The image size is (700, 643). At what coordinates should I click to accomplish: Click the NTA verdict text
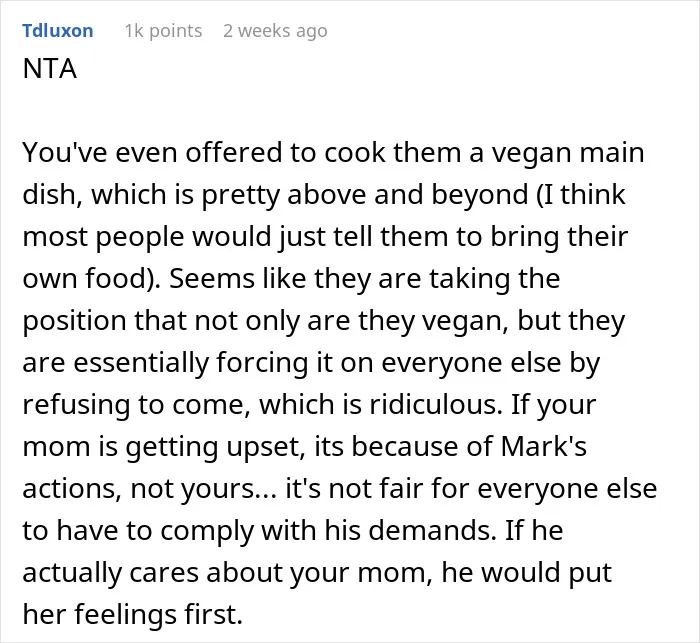[x=50, y=69]
